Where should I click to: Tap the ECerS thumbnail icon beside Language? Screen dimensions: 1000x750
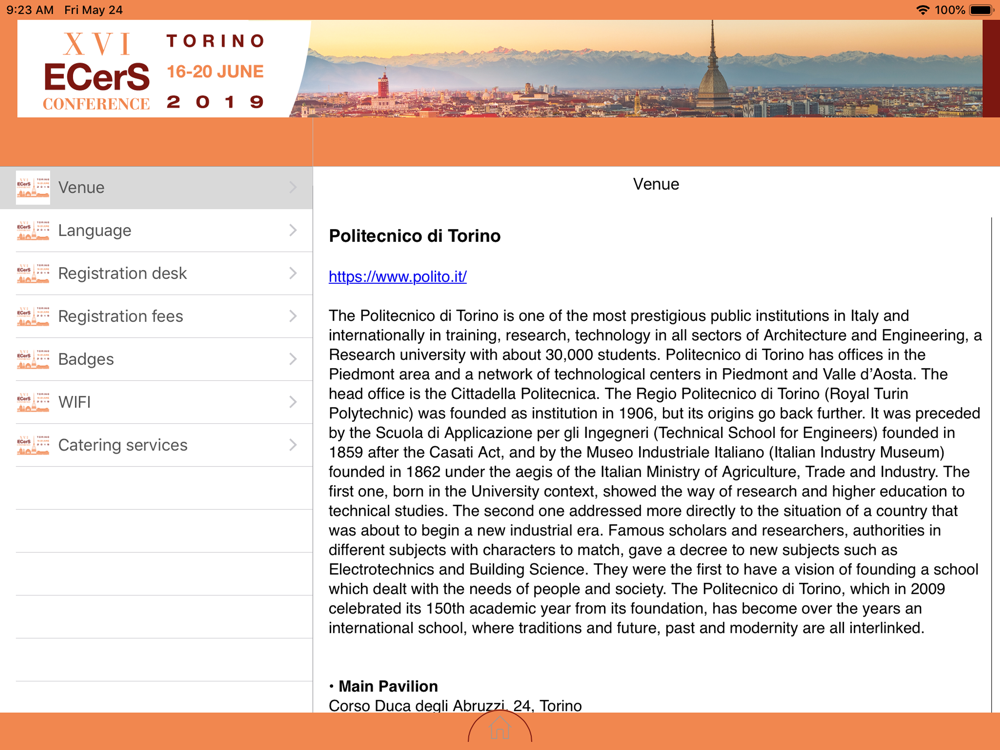point(33,230)
